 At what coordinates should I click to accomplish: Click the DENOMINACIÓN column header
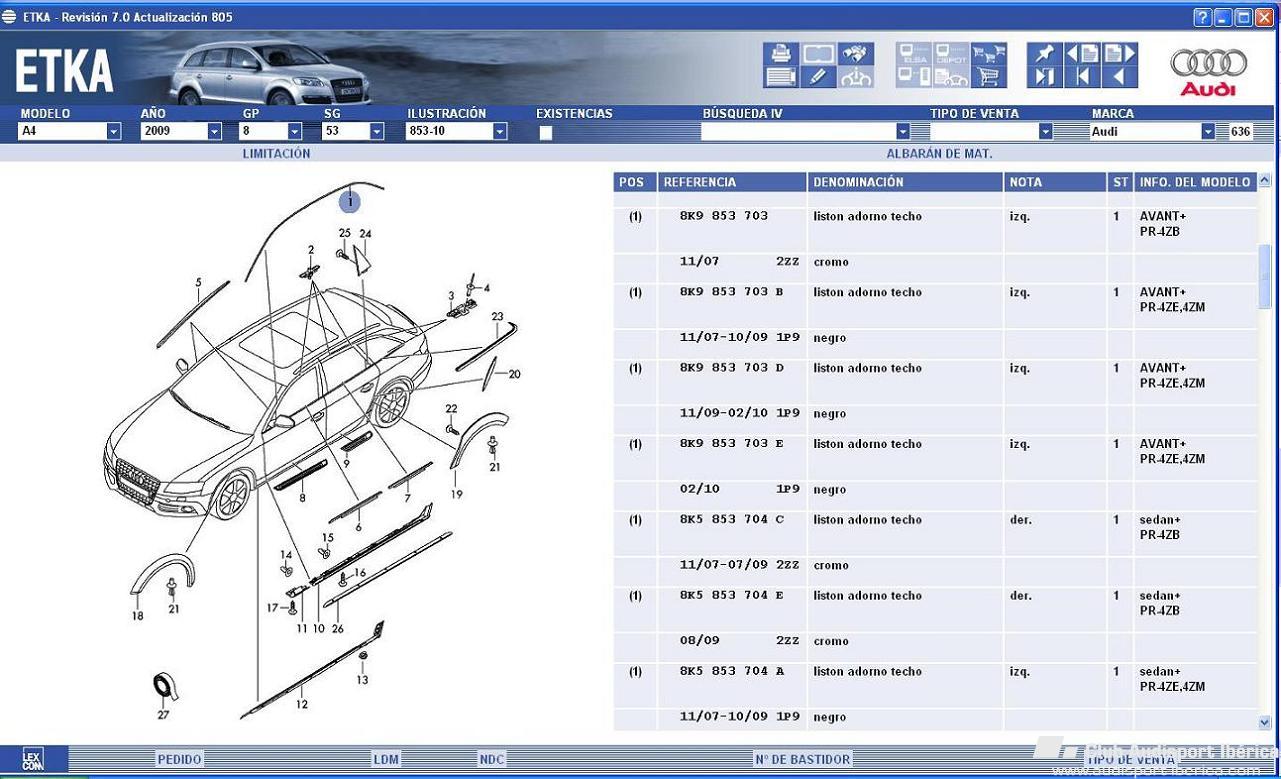point(905,182)
